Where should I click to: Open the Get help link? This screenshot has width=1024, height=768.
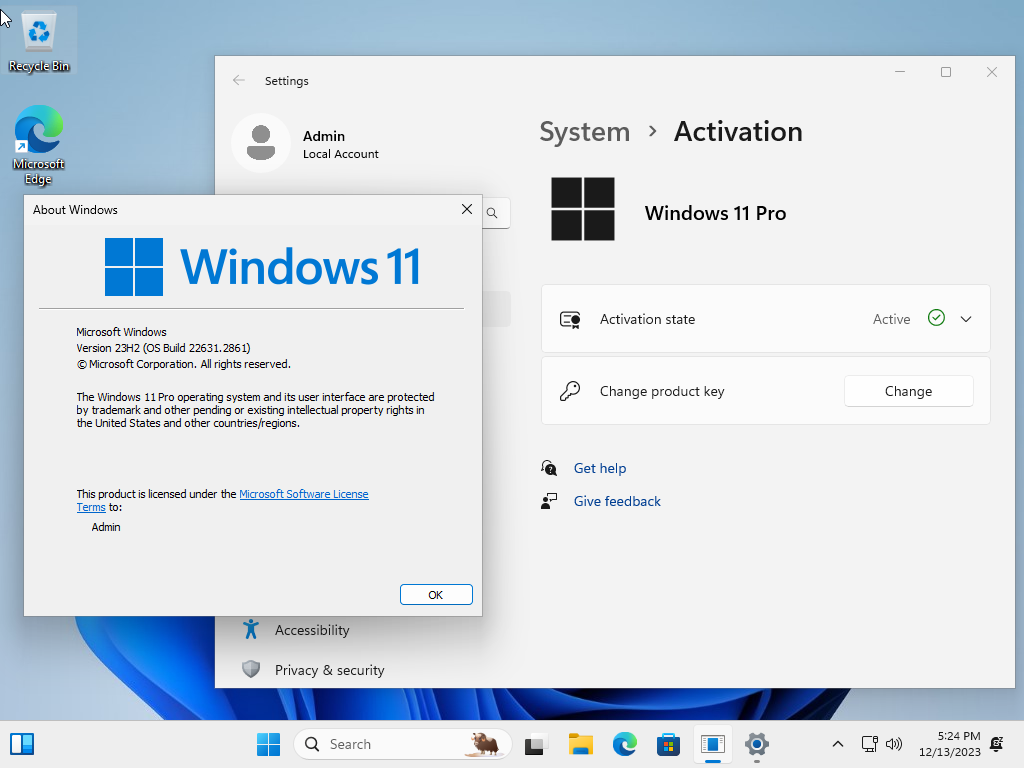pyautogui.click(x=600, y=468)
